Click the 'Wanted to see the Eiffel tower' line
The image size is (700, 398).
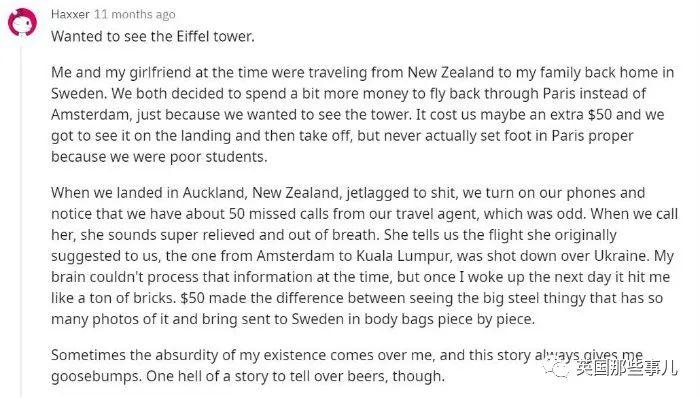tap(153, 36)
